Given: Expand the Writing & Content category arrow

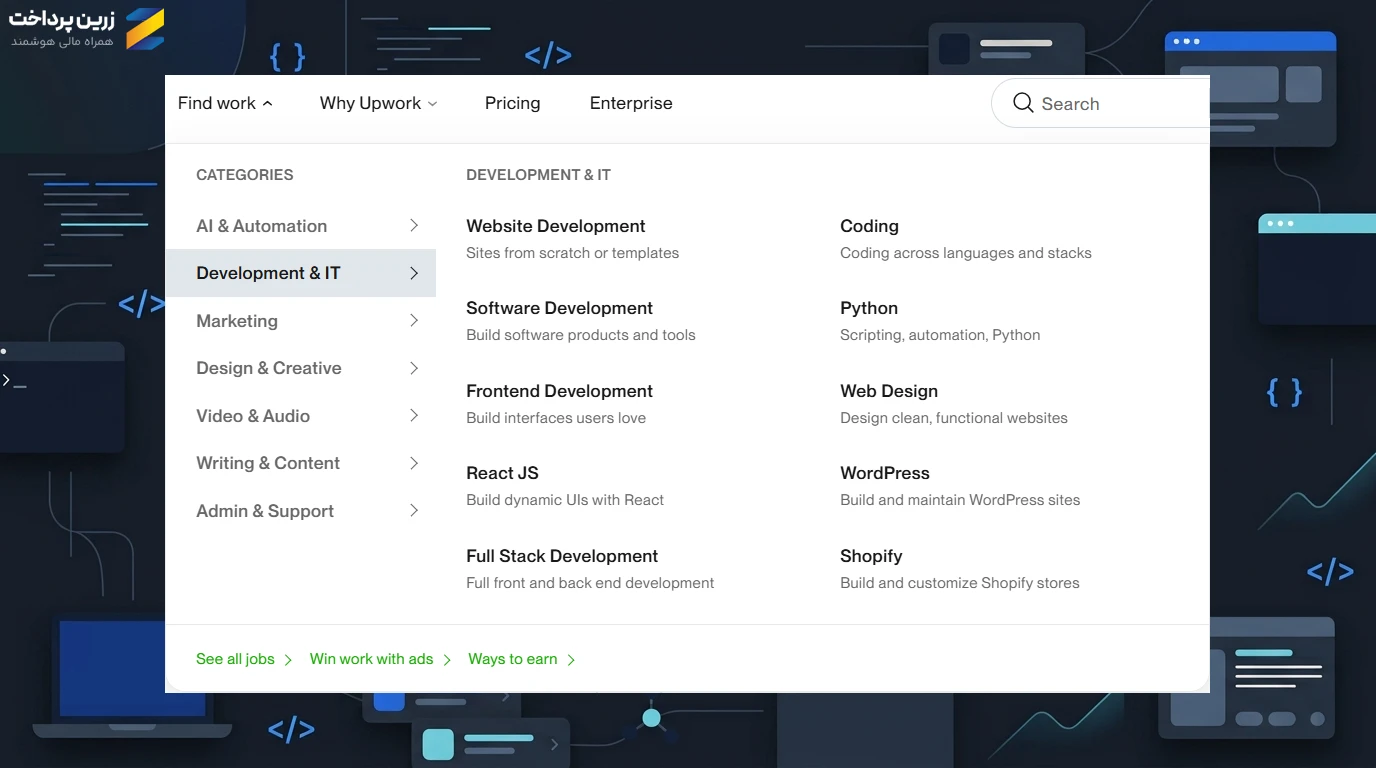Looking at the screenshot, I should 414,463.
